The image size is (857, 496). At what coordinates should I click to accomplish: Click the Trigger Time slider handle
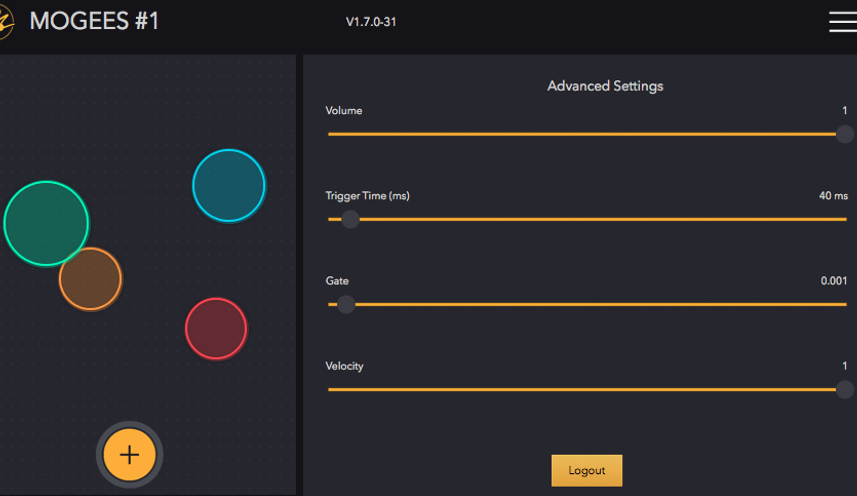(x=350, y=219)
